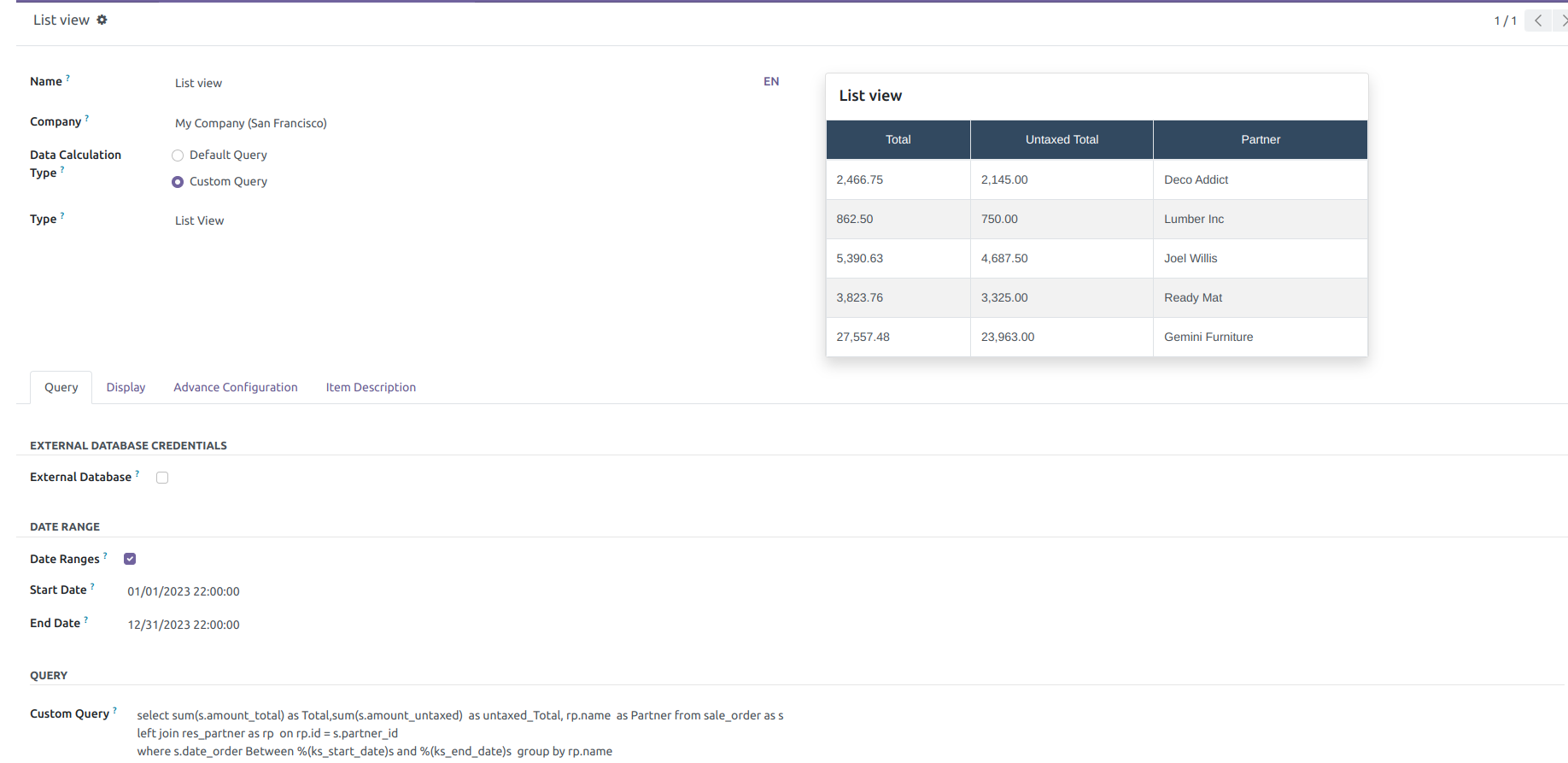Uncheck the Date Ranges checkbox

[130, 559]
